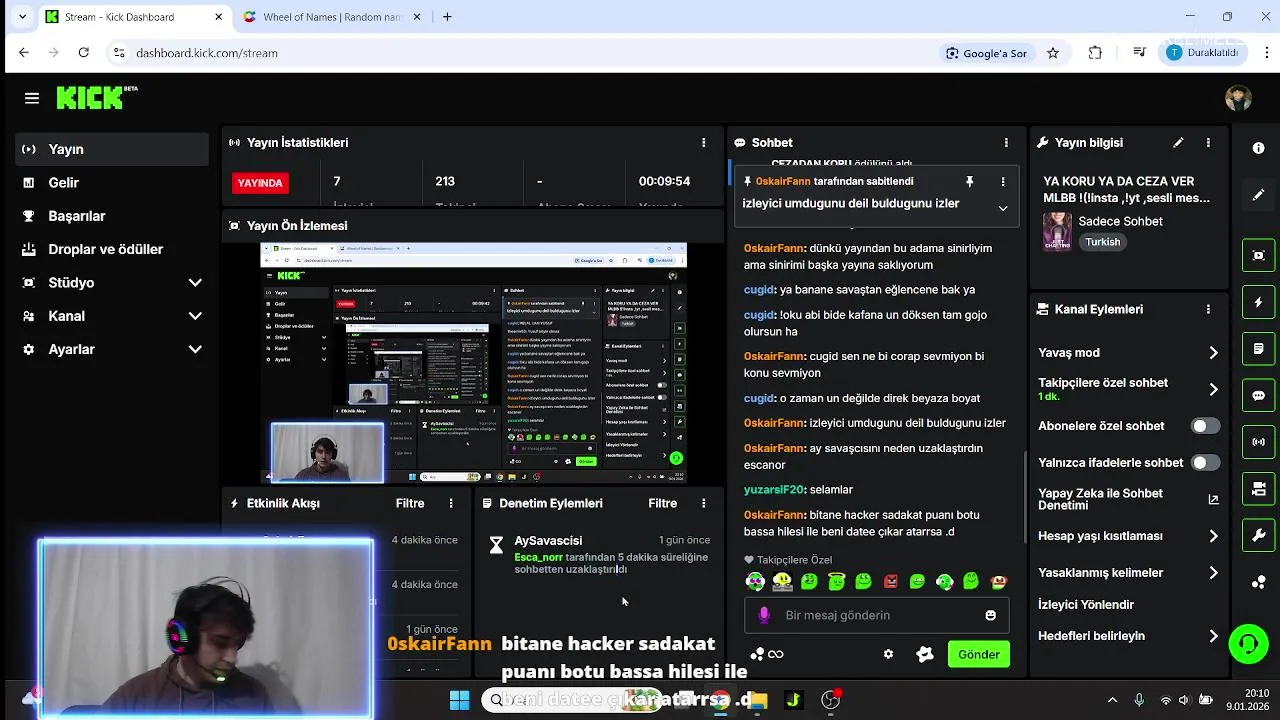The width and height of the screenshot is (1280, 720).
Task: Bookmark this page with the star icon
Action: point(1053,53)
